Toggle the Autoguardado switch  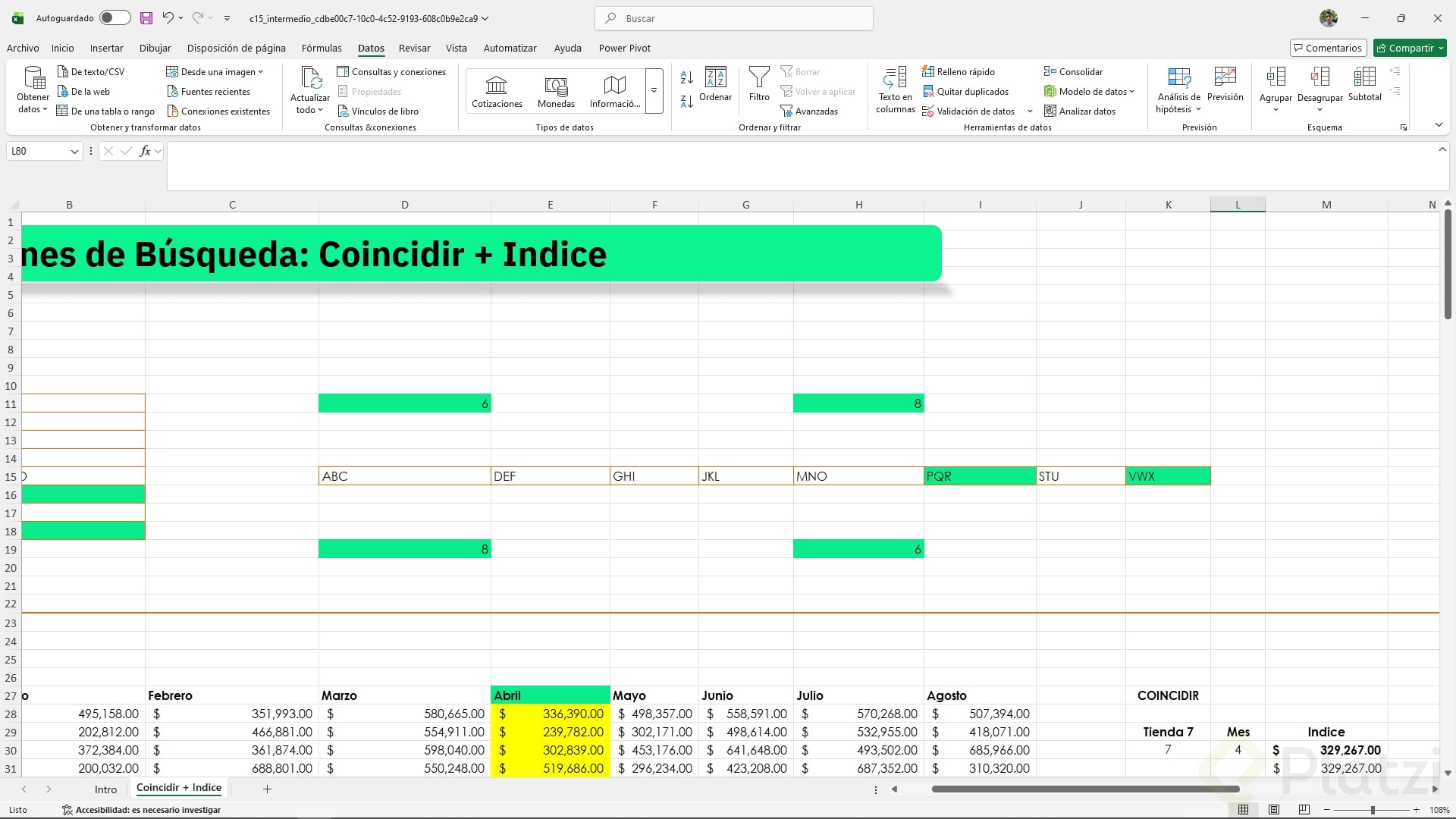coord(115,18)
